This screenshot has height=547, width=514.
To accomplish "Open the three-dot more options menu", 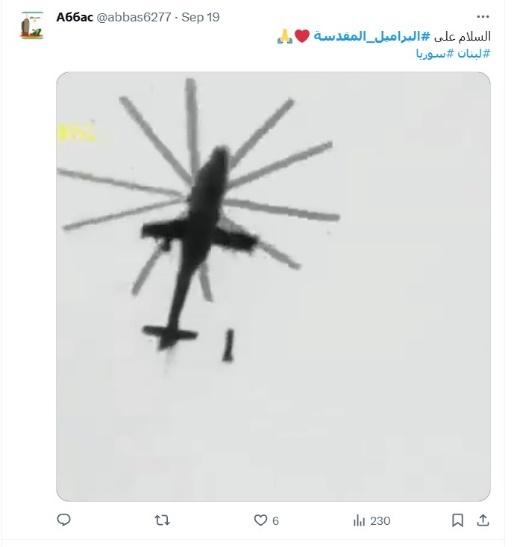I will click(483, 17).
